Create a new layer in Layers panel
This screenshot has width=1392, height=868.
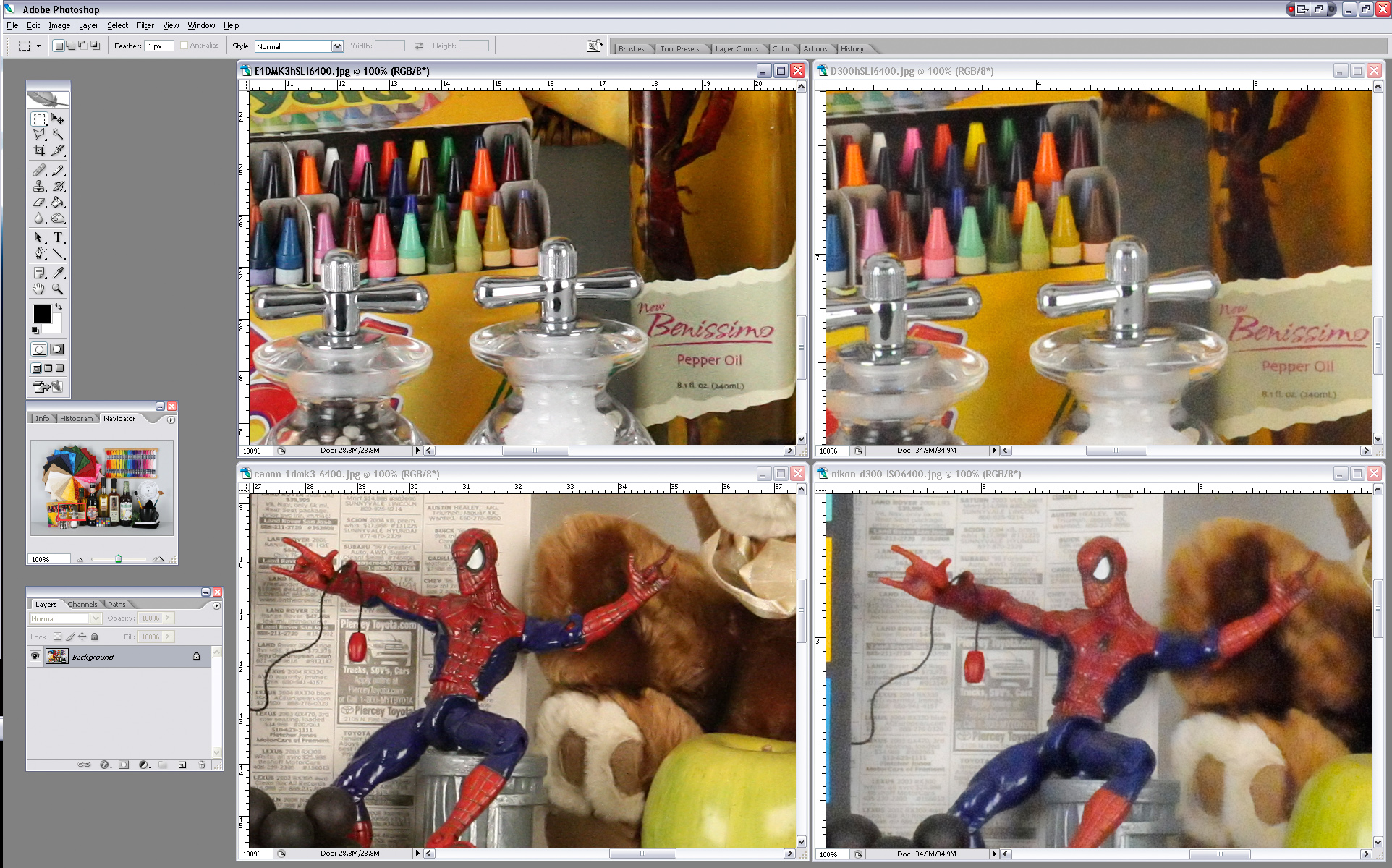182,765
